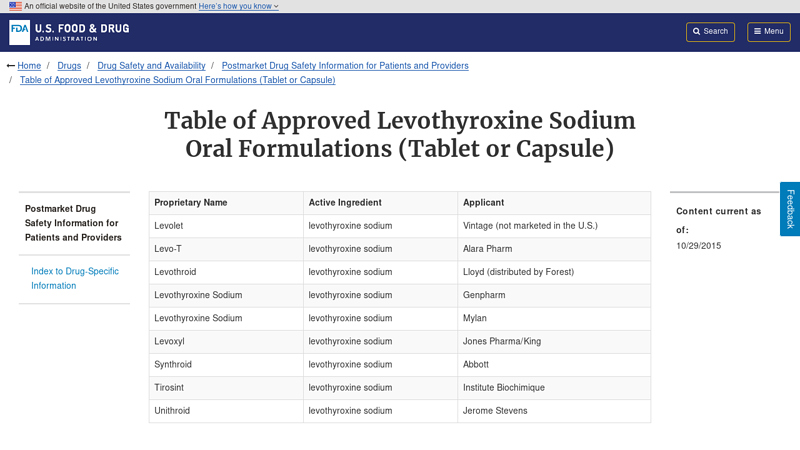
Task: Select the Unithroid table cell
Action: click(x=226, y=411)
